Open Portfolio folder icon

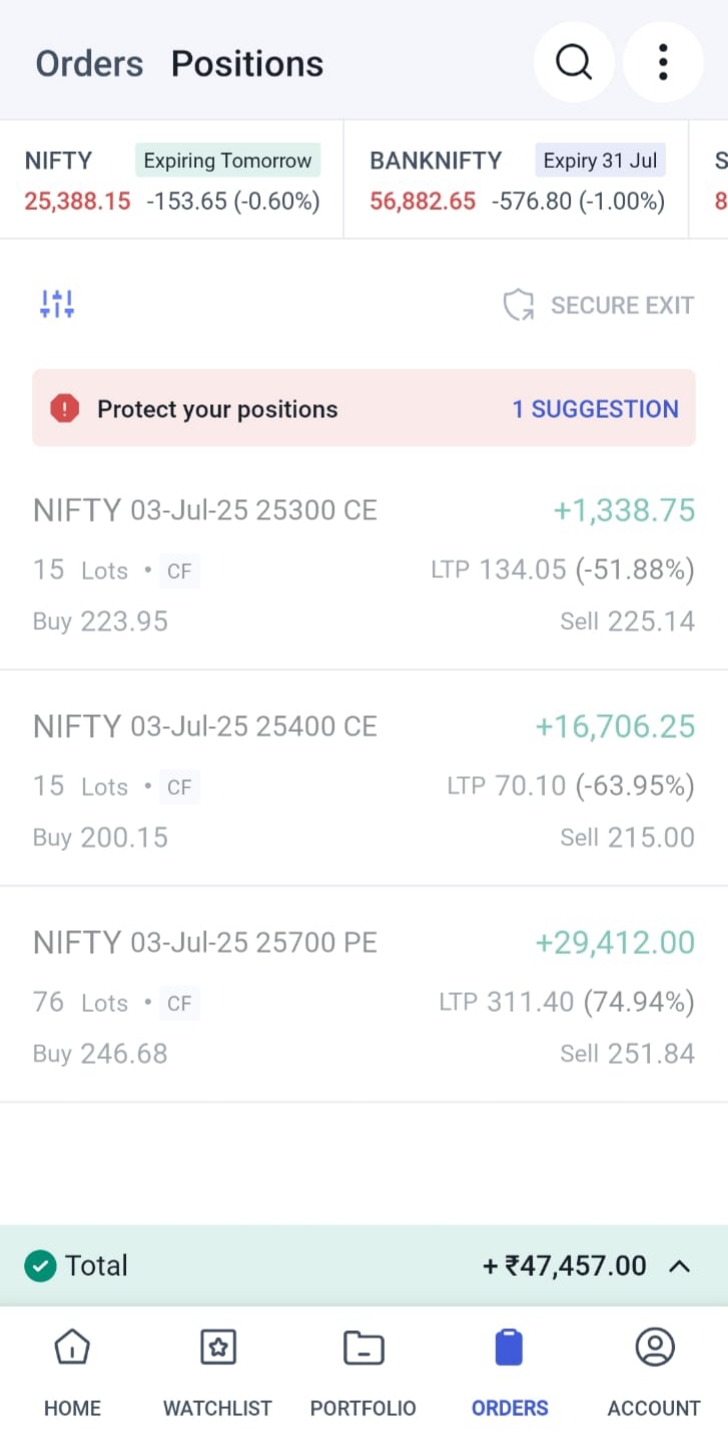tap(363, 1348)
